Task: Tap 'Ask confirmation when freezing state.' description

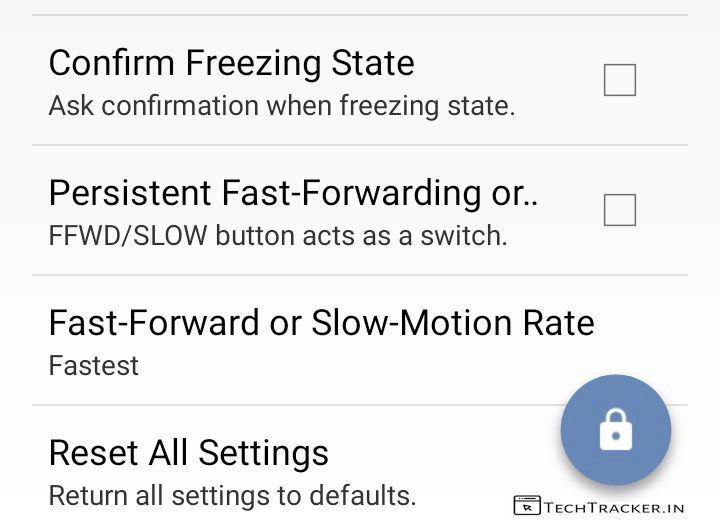Action: [x=281, y=105]
